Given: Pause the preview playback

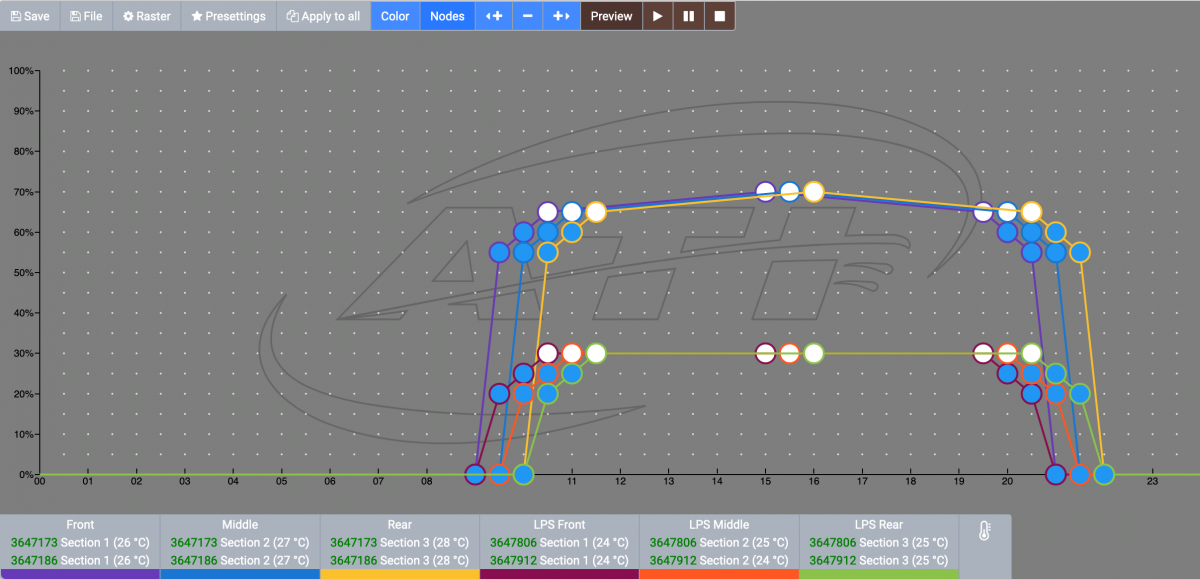Looking at the screenshot, I should (689, 16).
